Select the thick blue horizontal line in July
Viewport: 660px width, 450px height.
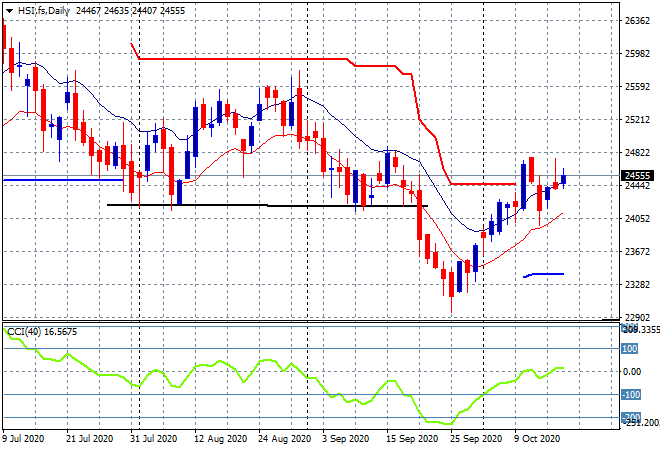pyautogui.click(x=63, y=180)
